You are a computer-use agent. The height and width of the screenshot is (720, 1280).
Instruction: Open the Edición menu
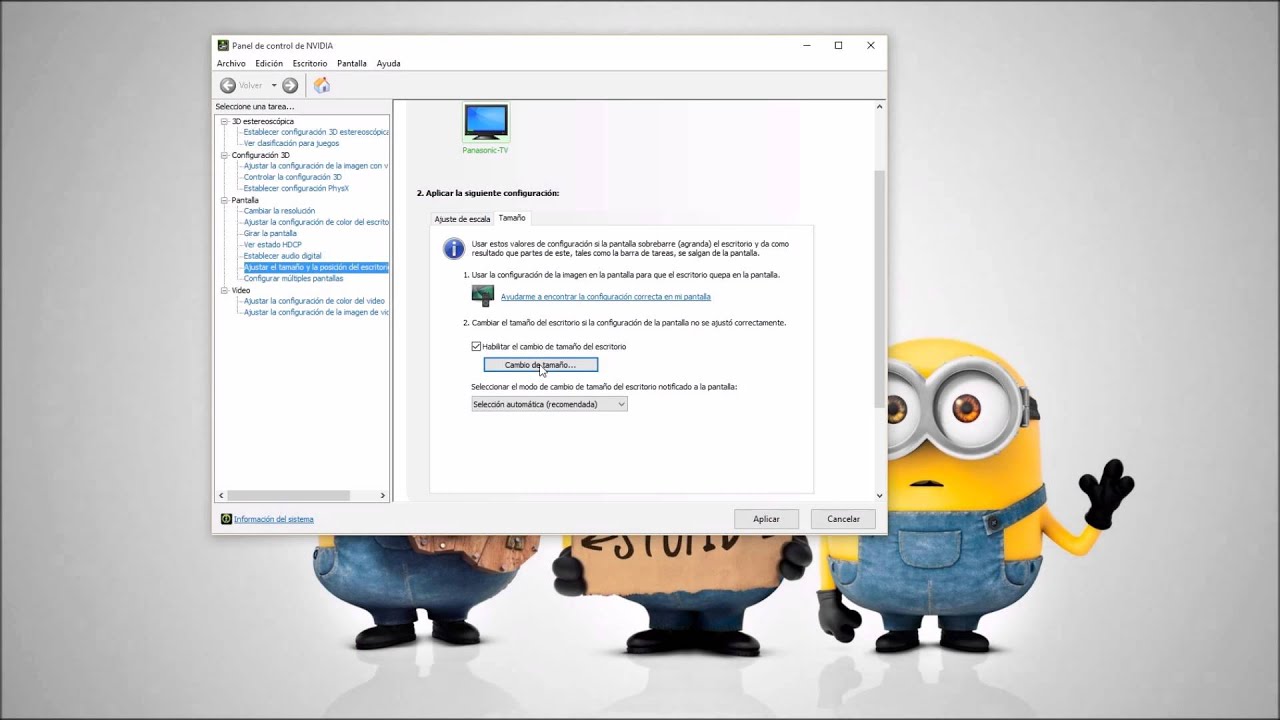[x=269, y=63]
